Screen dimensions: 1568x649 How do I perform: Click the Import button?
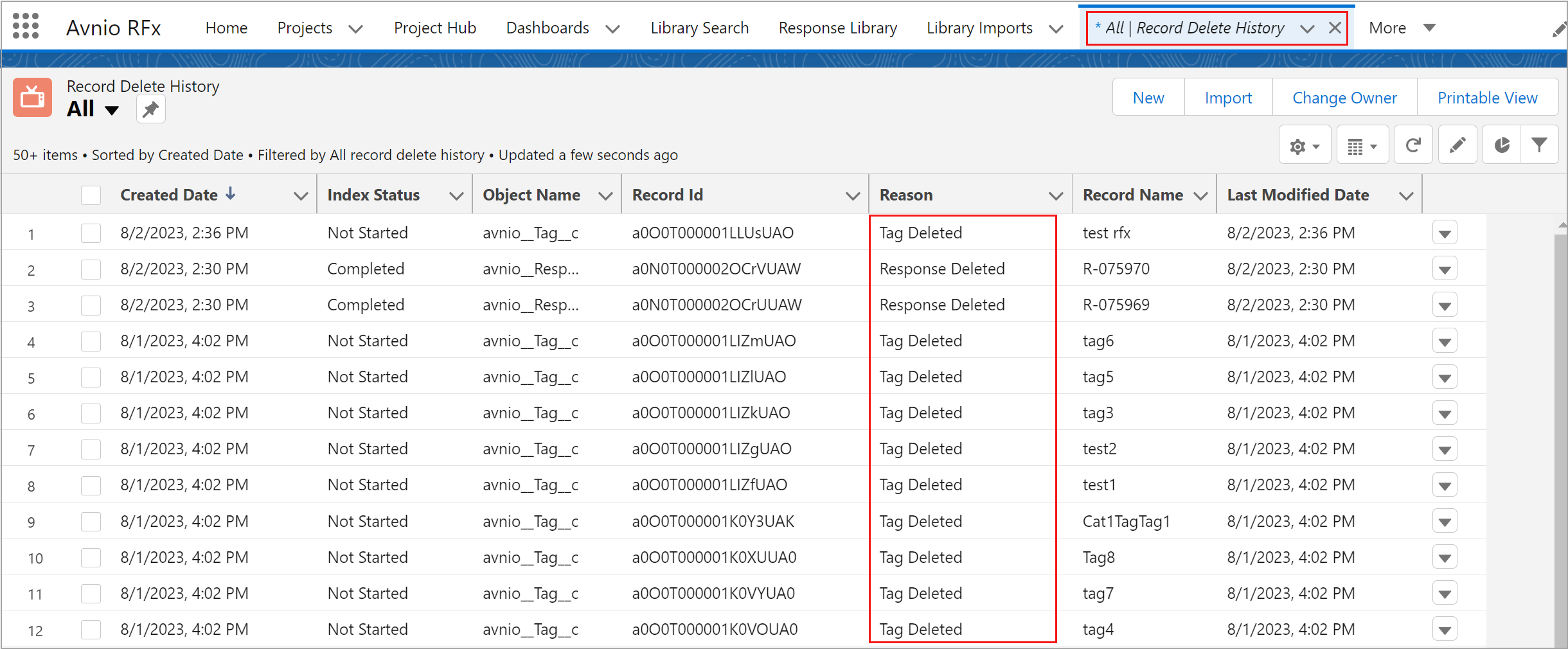[1228, 98]
